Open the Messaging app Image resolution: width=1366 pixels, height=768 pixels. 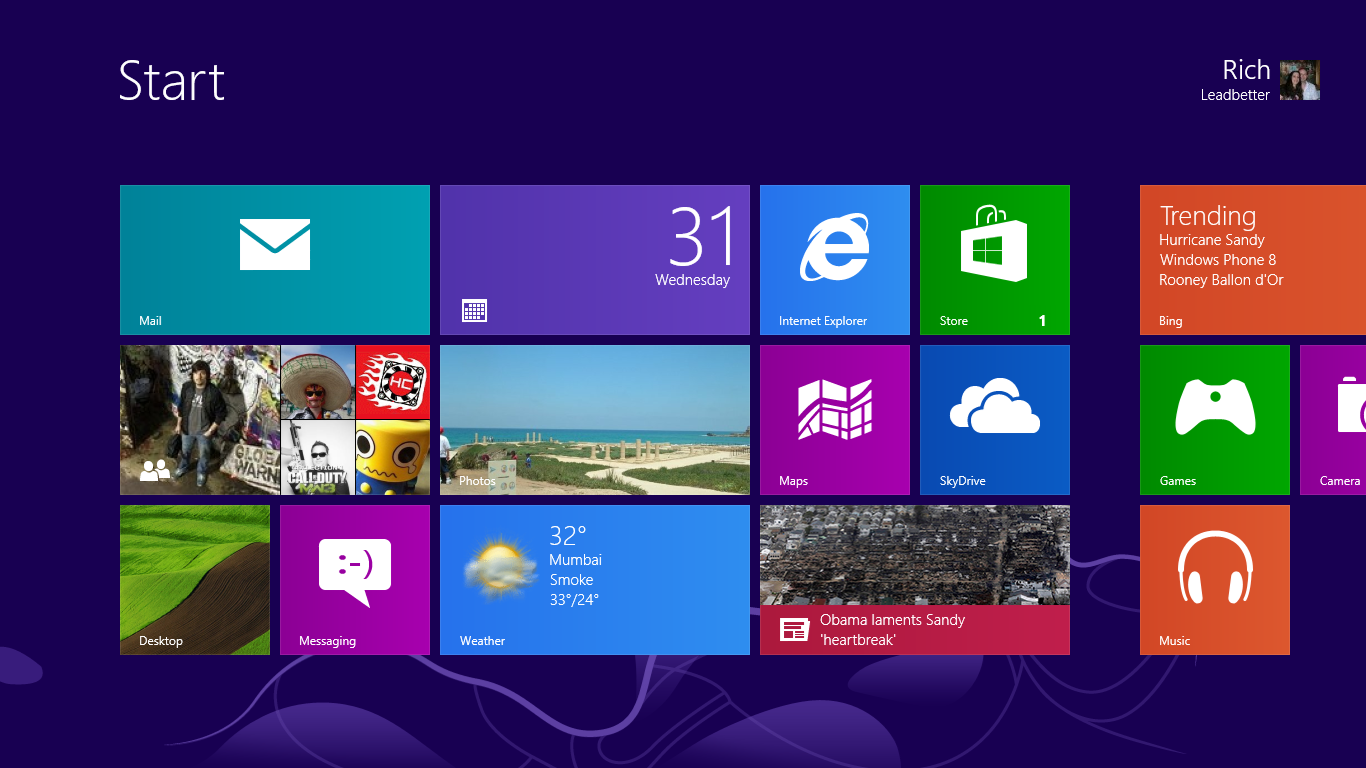tap(354, 579)
